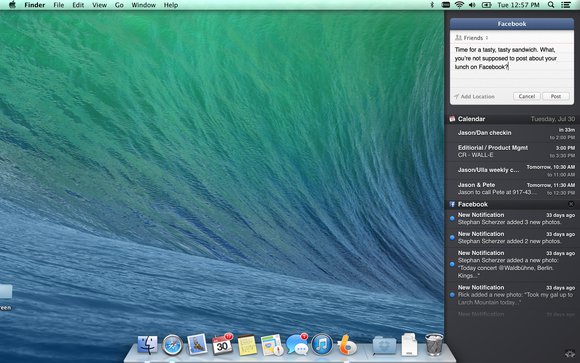Open Editorial / Product Mgmt event
Viewport: 580px width, 363px height.
512,151
